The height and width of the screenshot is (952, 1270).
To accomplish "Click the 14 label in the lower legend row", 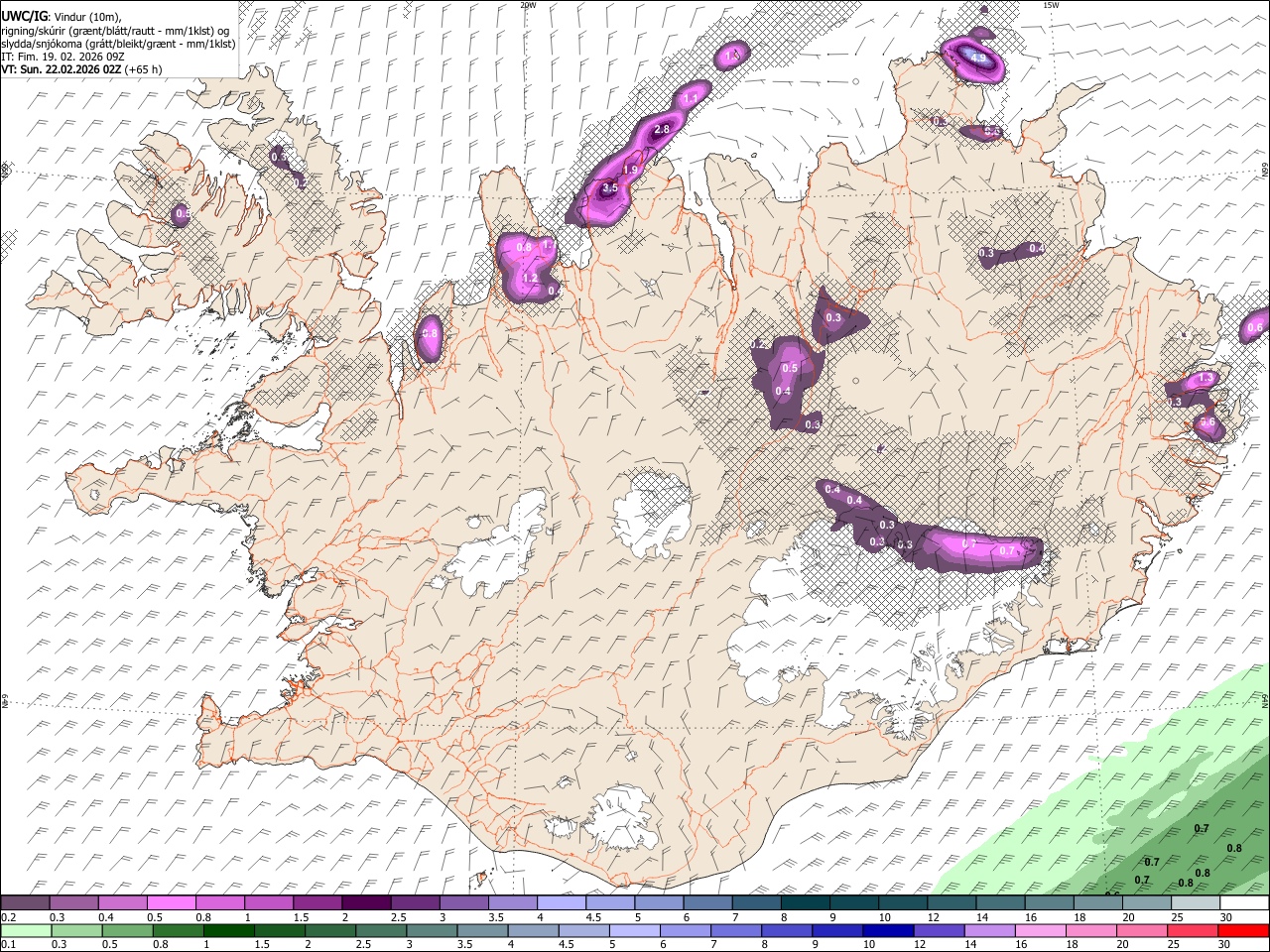I will (971, 944).
